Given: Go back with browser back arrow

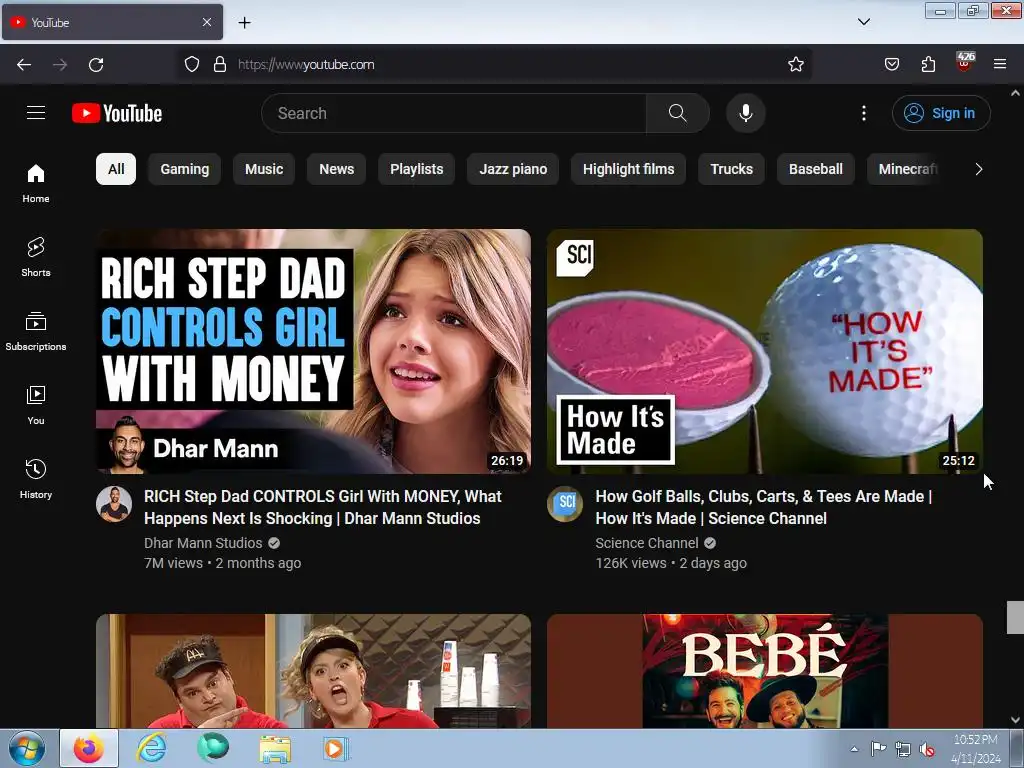Looking at the screenshot, I should 24,65.
